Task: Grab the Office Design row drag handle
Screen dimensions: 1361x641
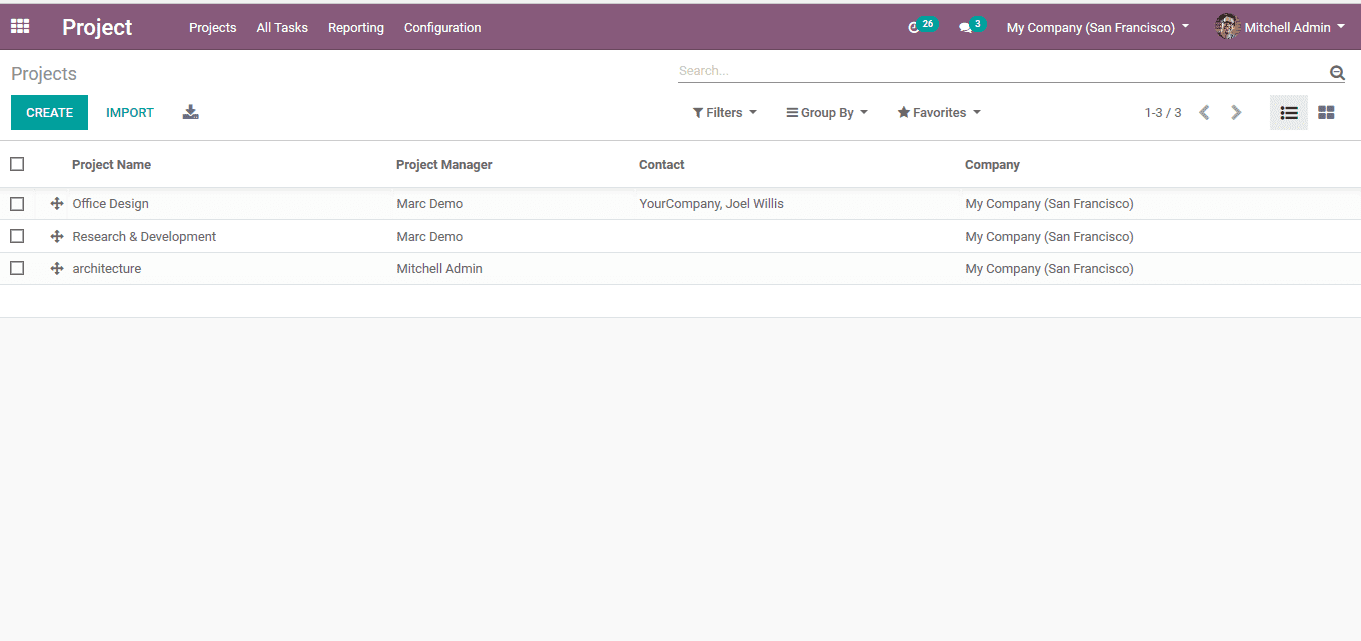Action: [57, 204]
